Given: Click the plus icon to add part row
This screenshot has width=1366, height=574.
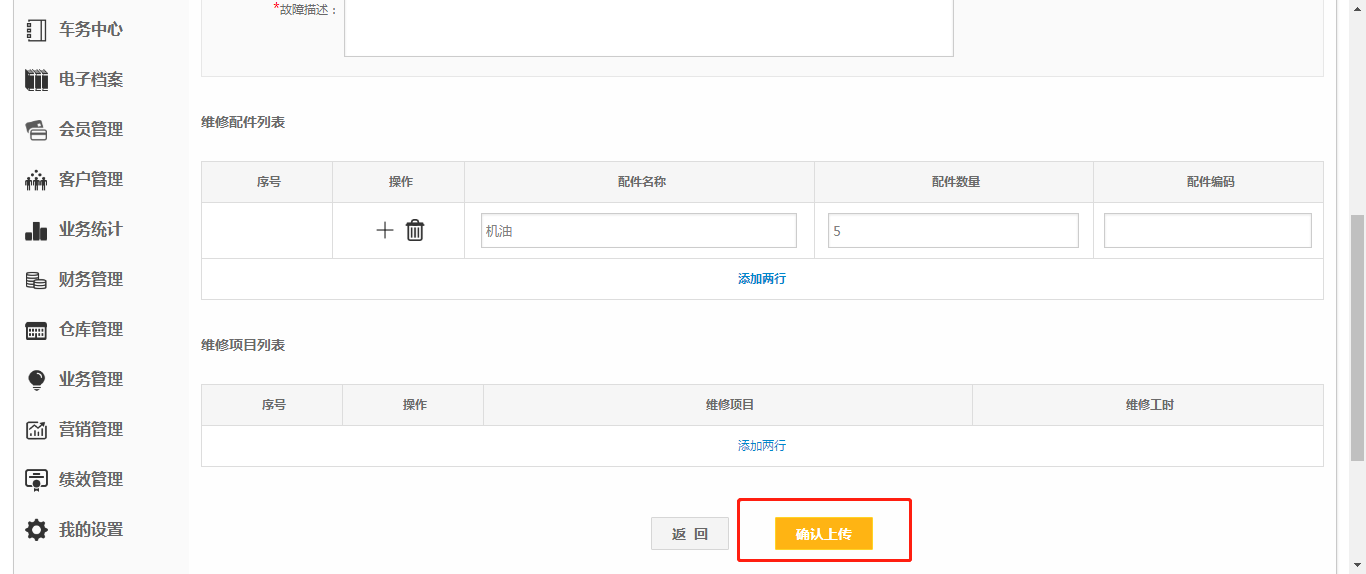Looking at the screenshot, I should pyautogui.click(x=385, y=231).
